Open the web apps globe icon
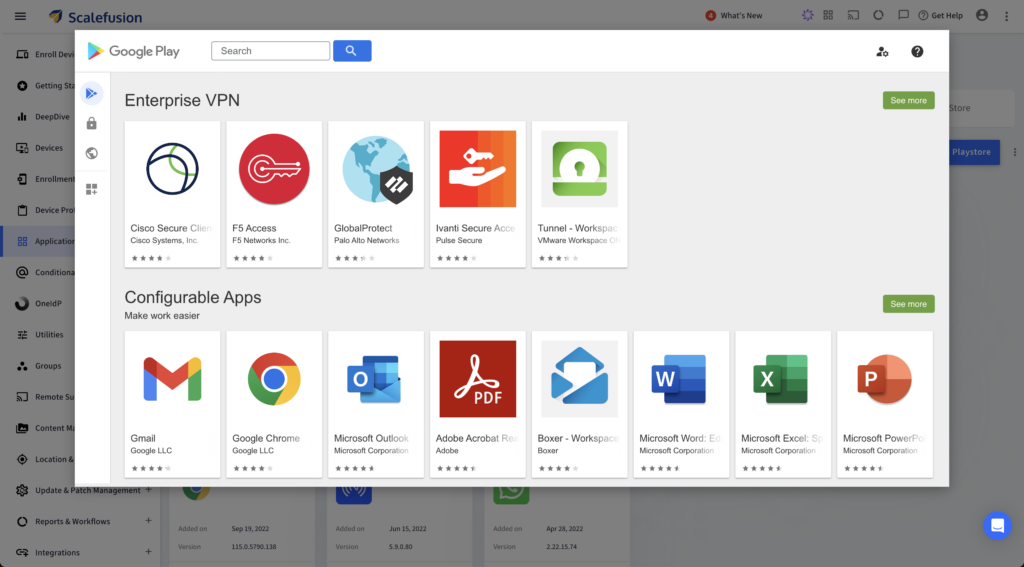The image size is (1024, 567). [x=91, y=153]
